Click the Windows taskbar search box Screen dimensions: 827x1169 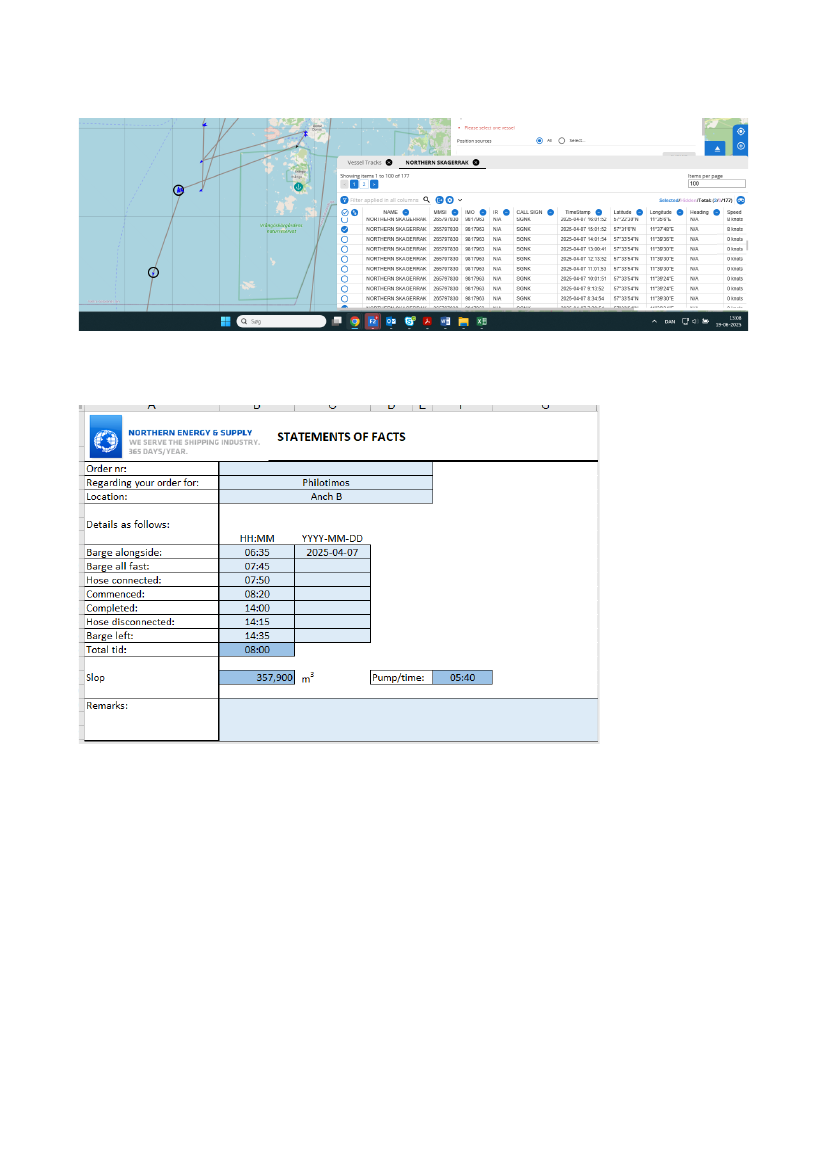pos(281,322)
